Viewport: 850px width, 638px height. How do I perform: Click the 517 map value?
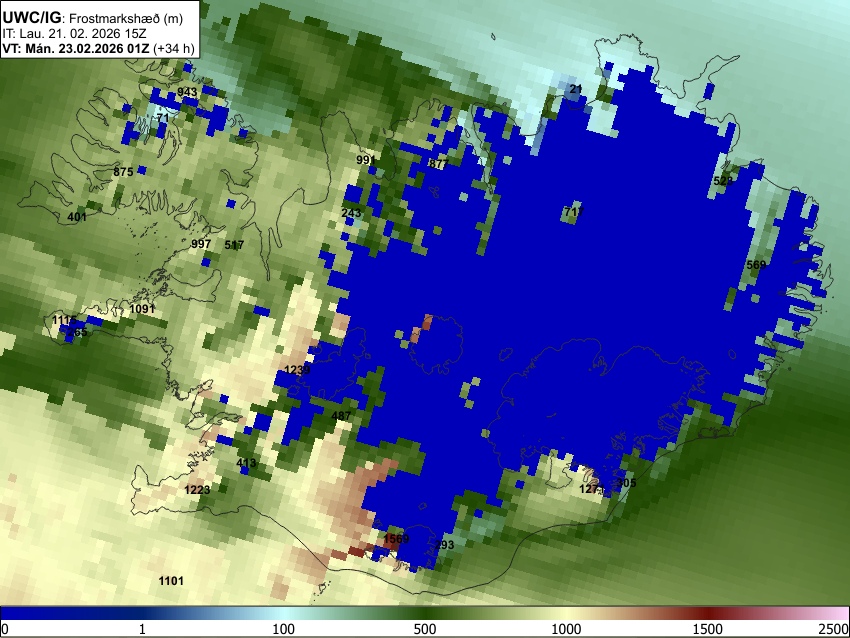pyautogui.click(x=234, y=245)
